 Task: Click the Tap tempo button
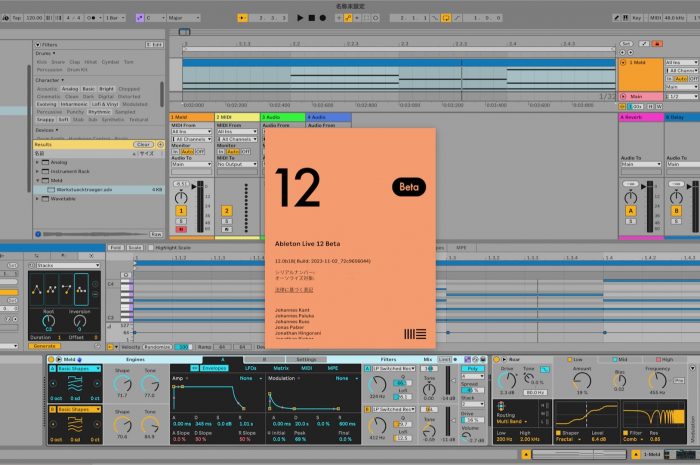(x=17, y=18)
